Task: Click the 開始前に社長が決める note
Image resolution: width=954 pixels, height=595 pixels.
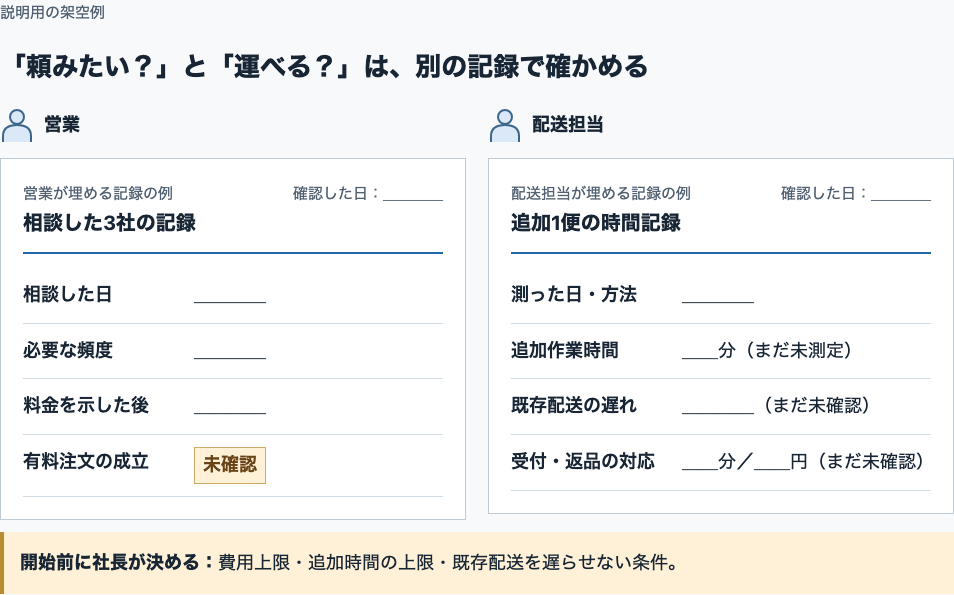Action: click(x=477, y=563)
